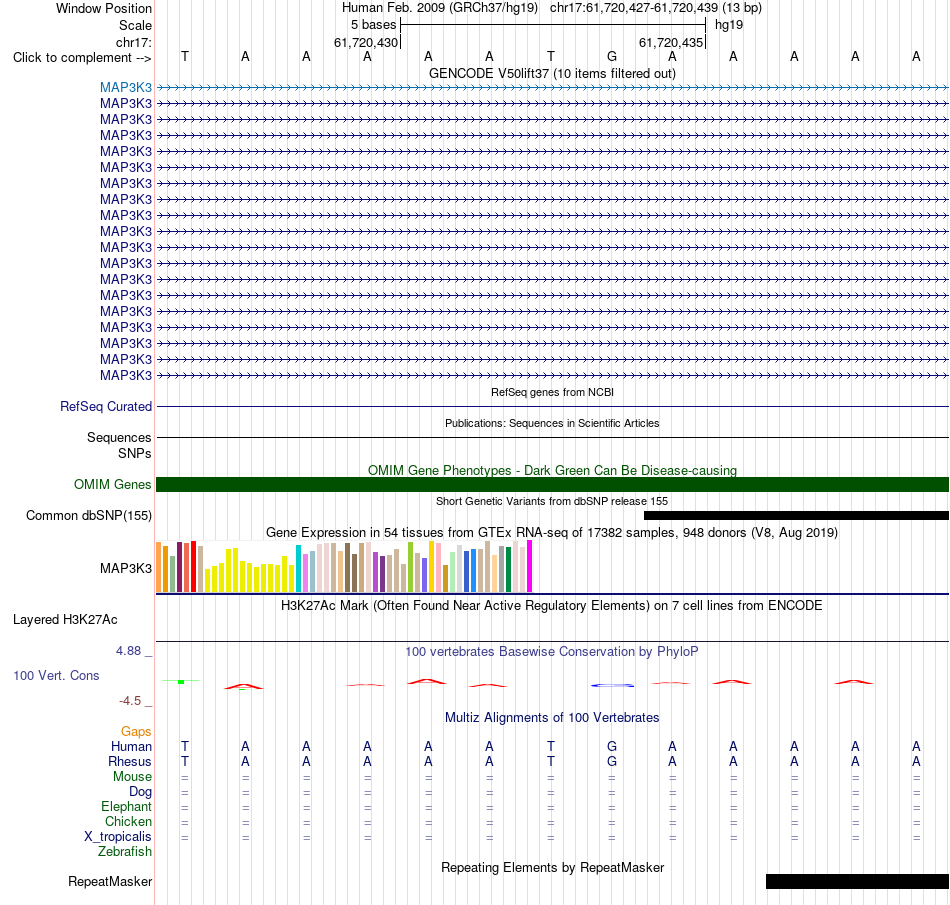Select the Window Position label
Image resolution: width=950 pixels, height=905 pixels.
[x=104, y=8]
